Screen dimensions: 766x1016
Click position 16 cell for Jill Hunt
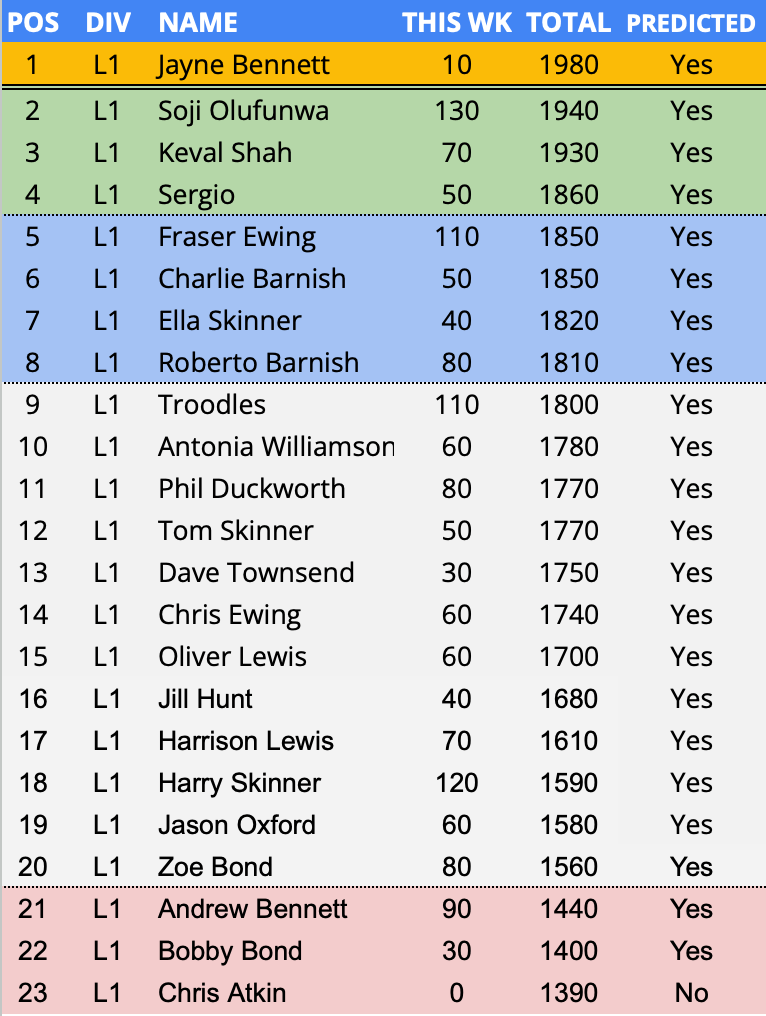pyautogui.click(x=33, y=699)
